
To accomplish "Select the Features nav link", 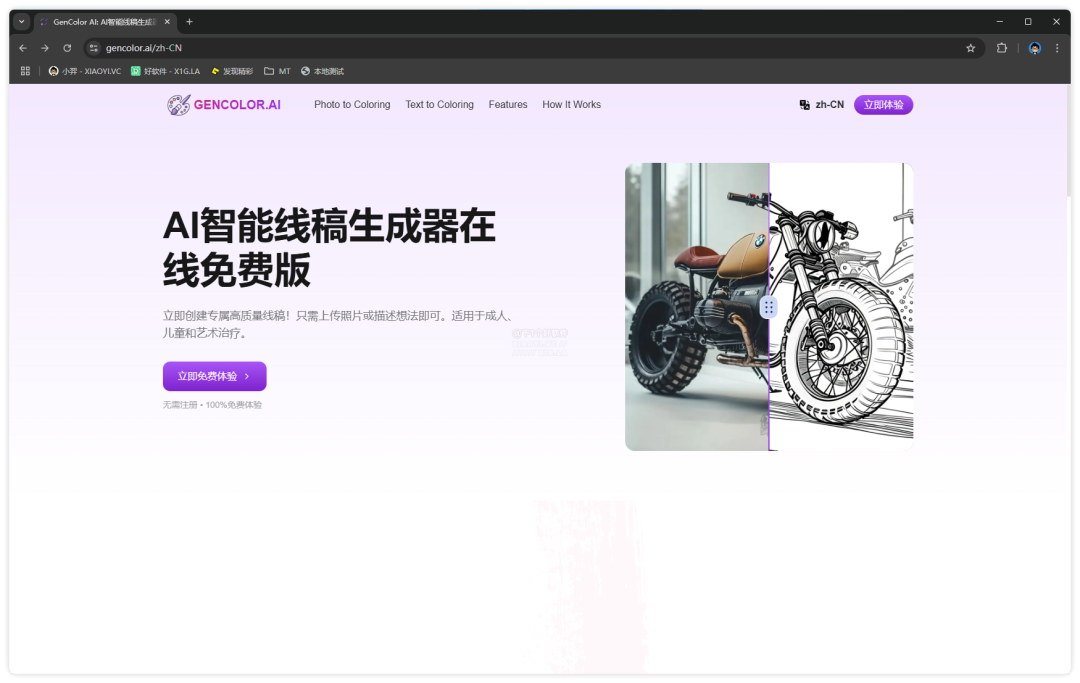I will click(x=508, y=105).
